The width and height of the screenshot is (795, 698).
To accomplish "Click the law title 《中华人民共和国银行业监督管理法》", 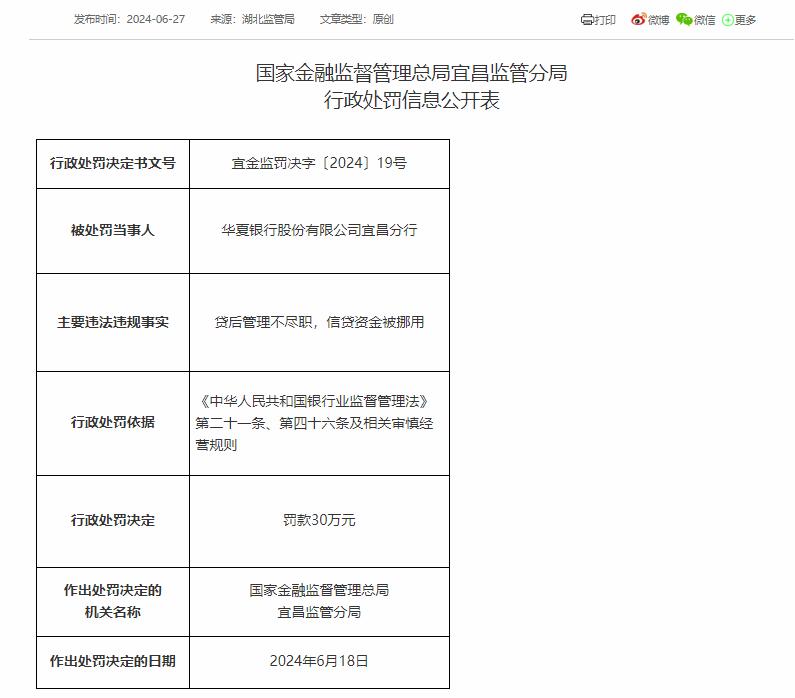I will point(314,401).
